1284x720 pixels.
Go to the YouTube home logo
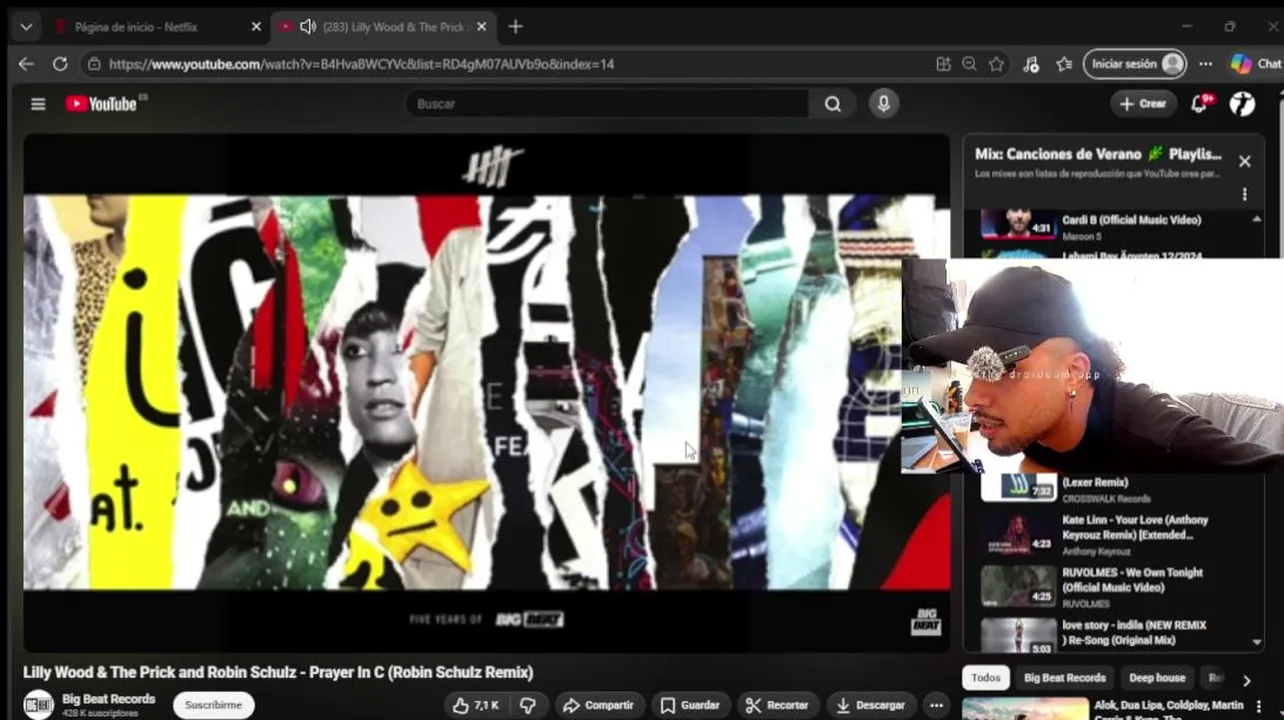pos(101,104)
